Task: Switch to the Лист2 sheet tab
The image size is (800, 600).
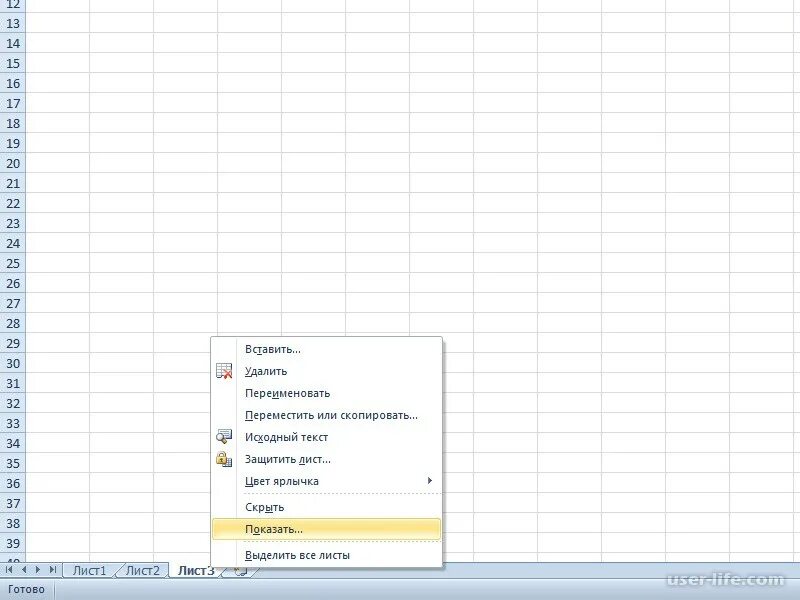Action: [142, 570]
